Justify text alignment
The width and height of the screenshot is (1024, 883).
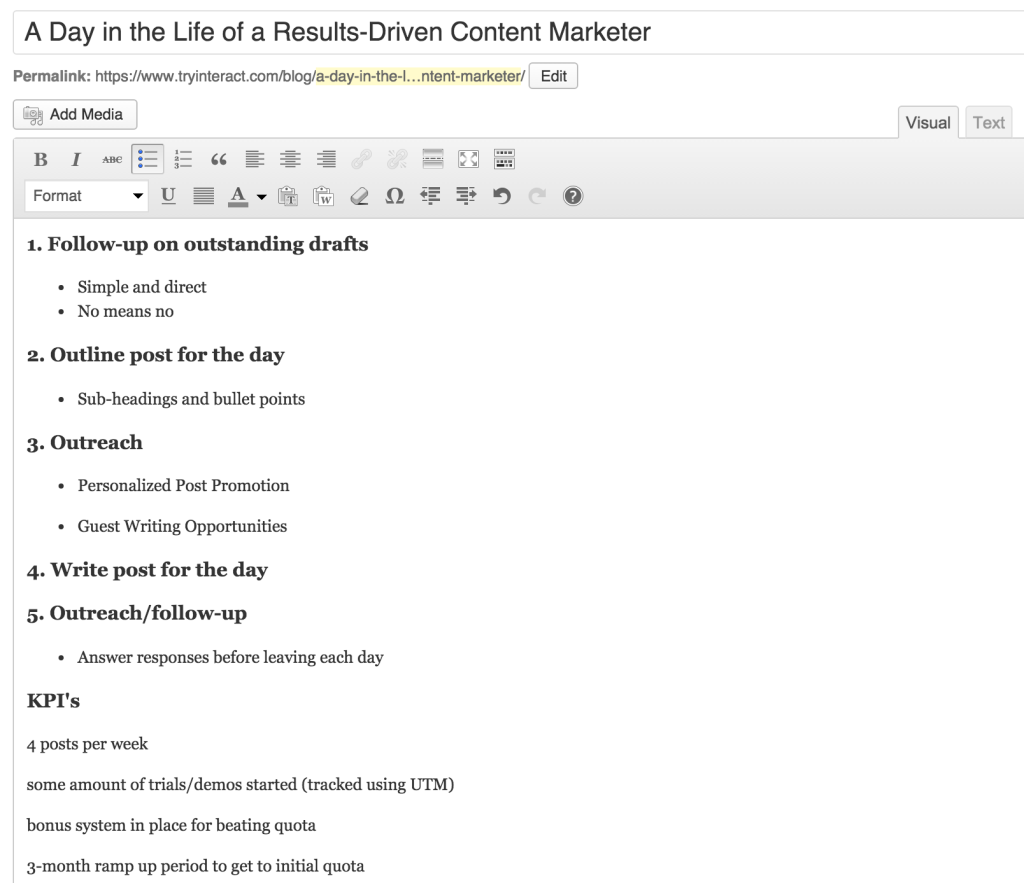point(204,196)
